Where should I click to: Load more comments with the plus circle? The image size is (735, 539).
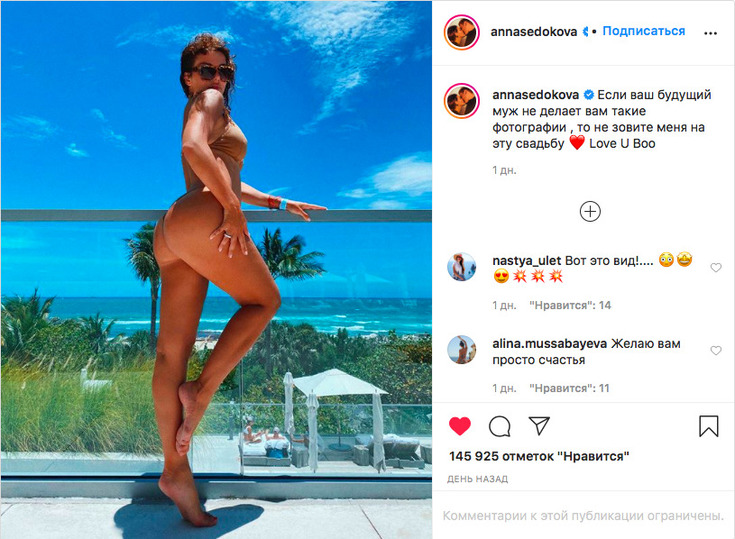coord(590,211)
